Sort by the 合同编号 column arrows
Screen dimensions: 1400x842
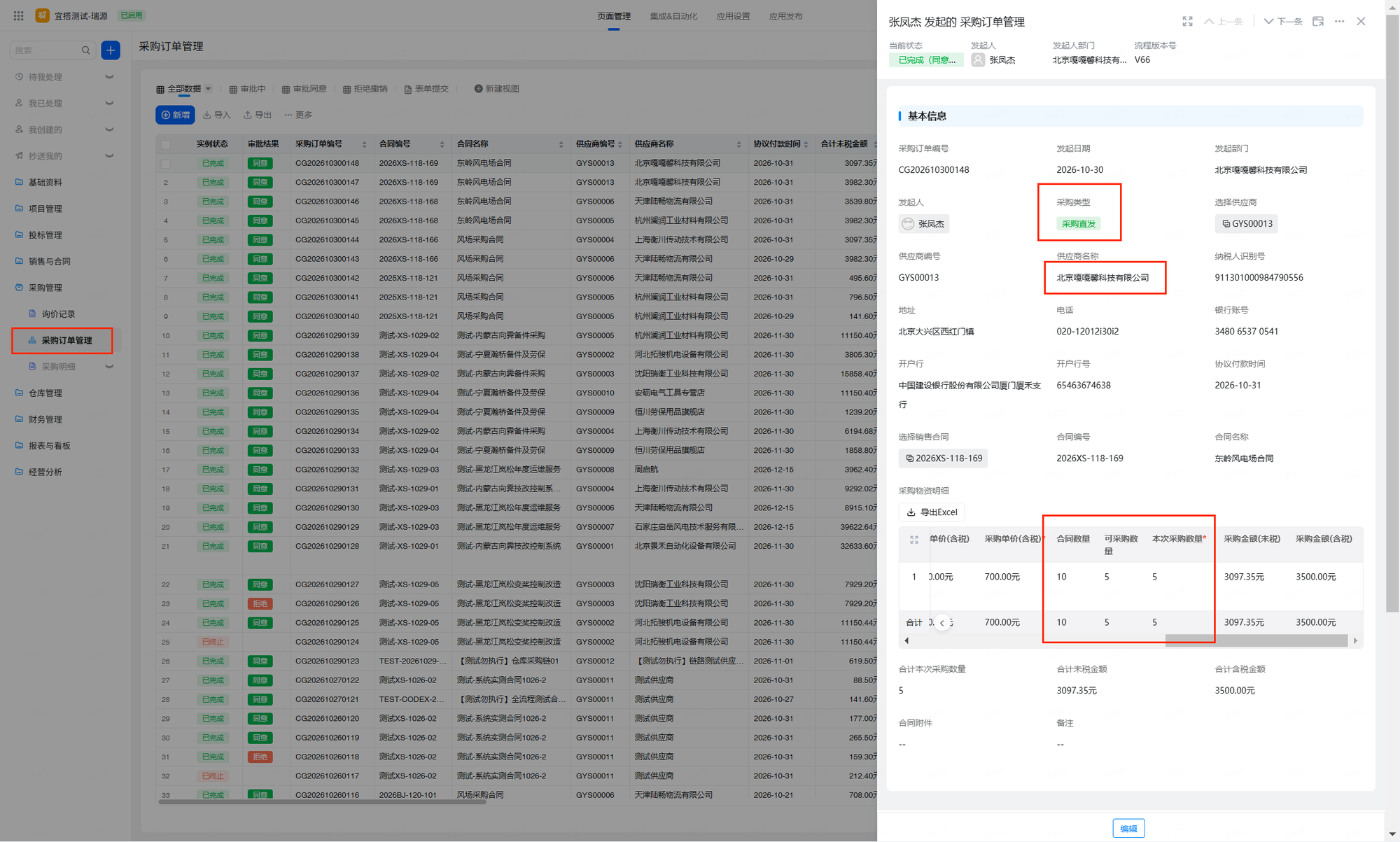[442, 144]
